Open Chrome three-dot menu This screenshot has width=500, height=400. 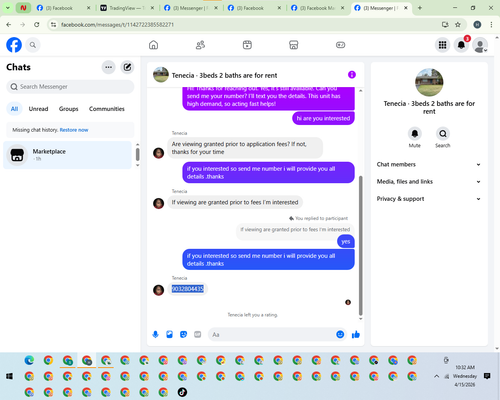point(491,24)
